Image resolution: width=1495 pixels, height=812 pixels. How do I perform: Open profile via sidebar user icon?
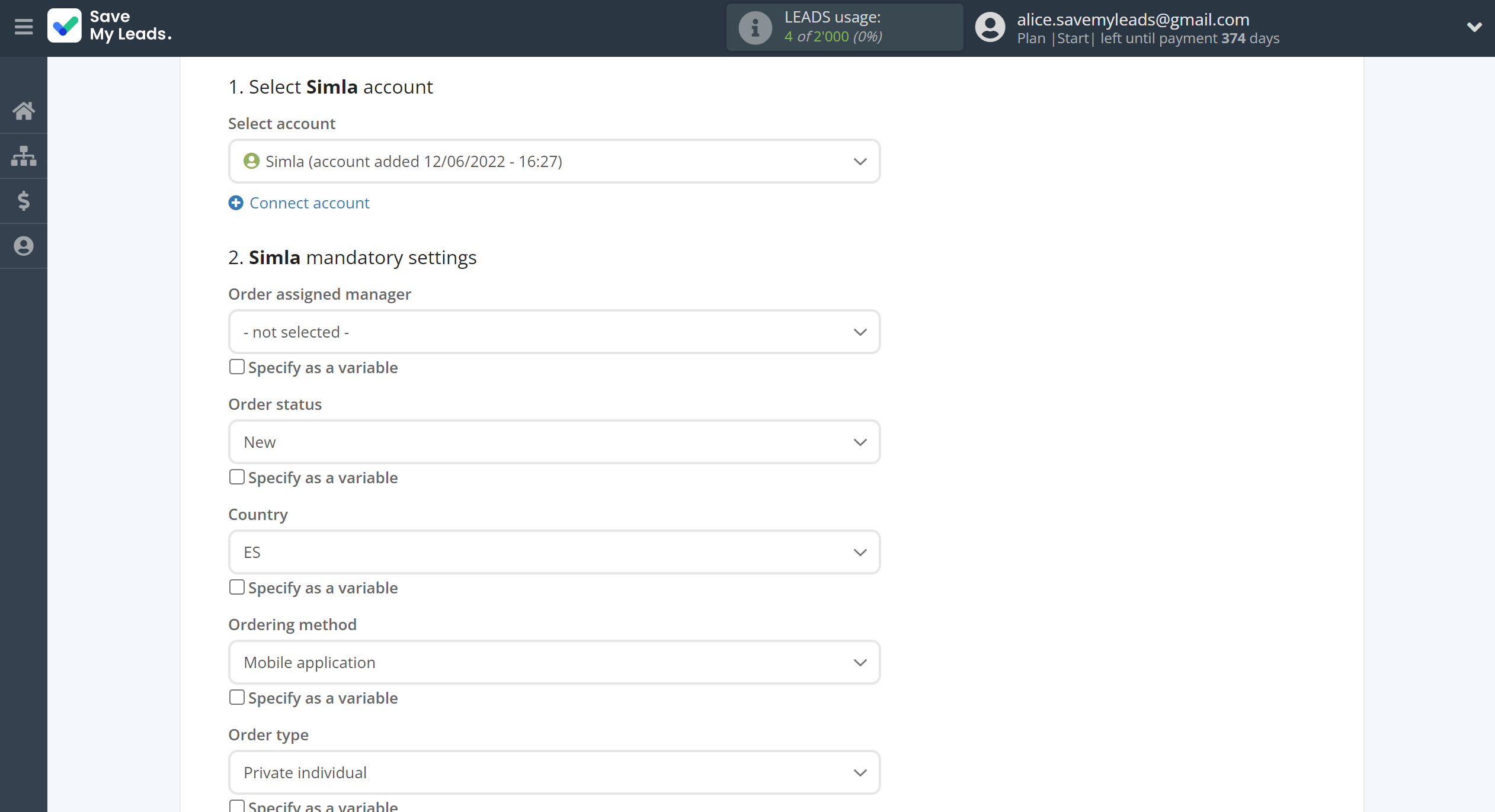coord(24,246)
